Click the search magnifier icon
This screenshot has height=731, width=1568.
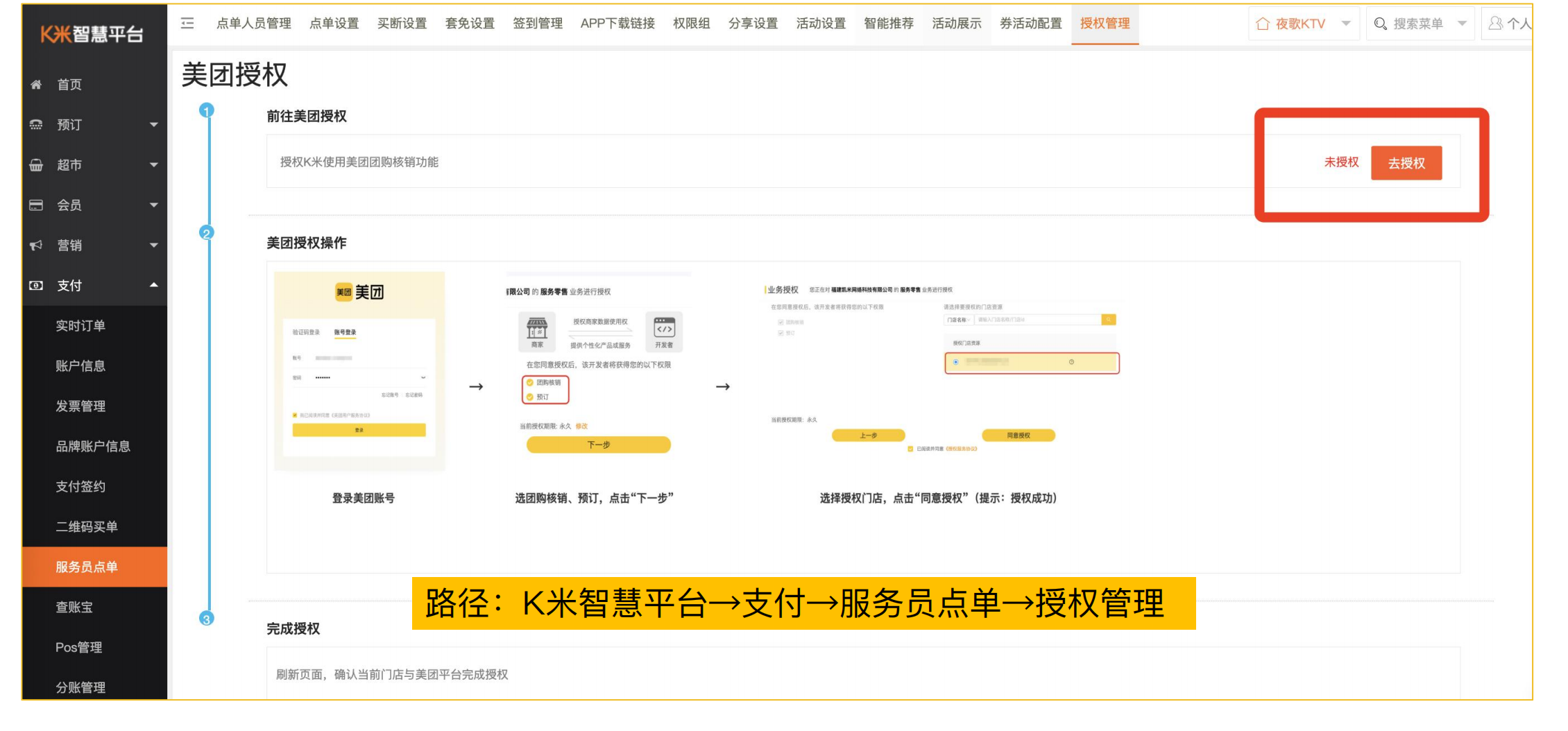coord(1381,24)
